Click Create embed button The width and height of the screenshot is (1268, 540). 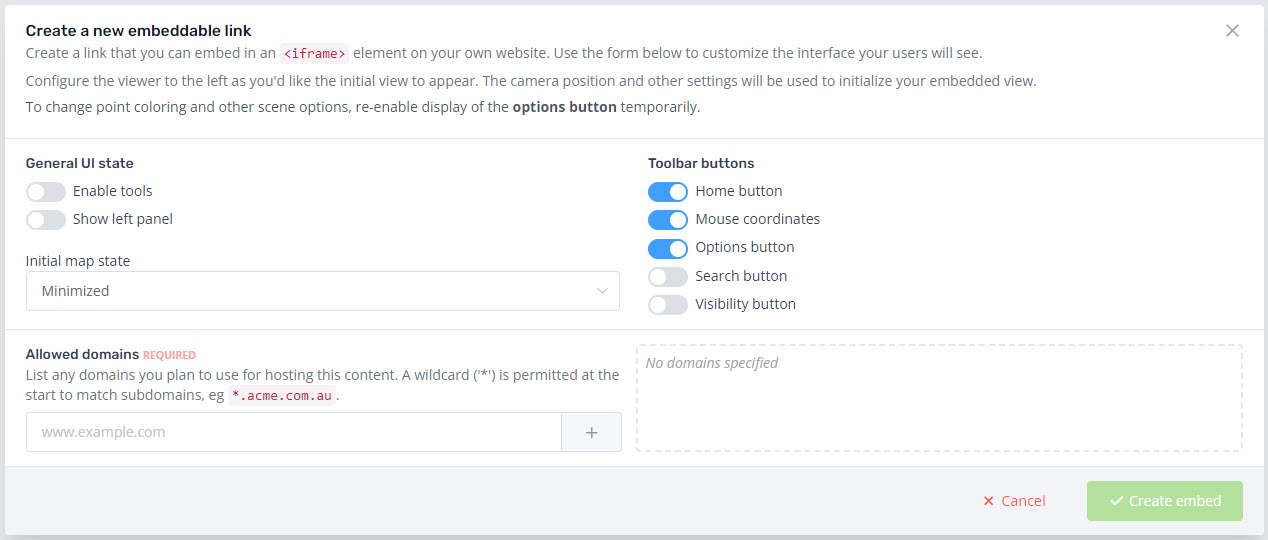pos(1165,501)
